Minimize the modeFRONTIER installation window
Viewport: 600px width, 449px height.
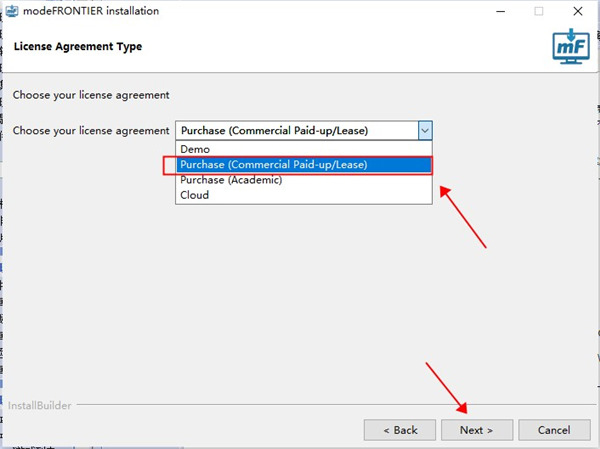(x=501, y=11)
